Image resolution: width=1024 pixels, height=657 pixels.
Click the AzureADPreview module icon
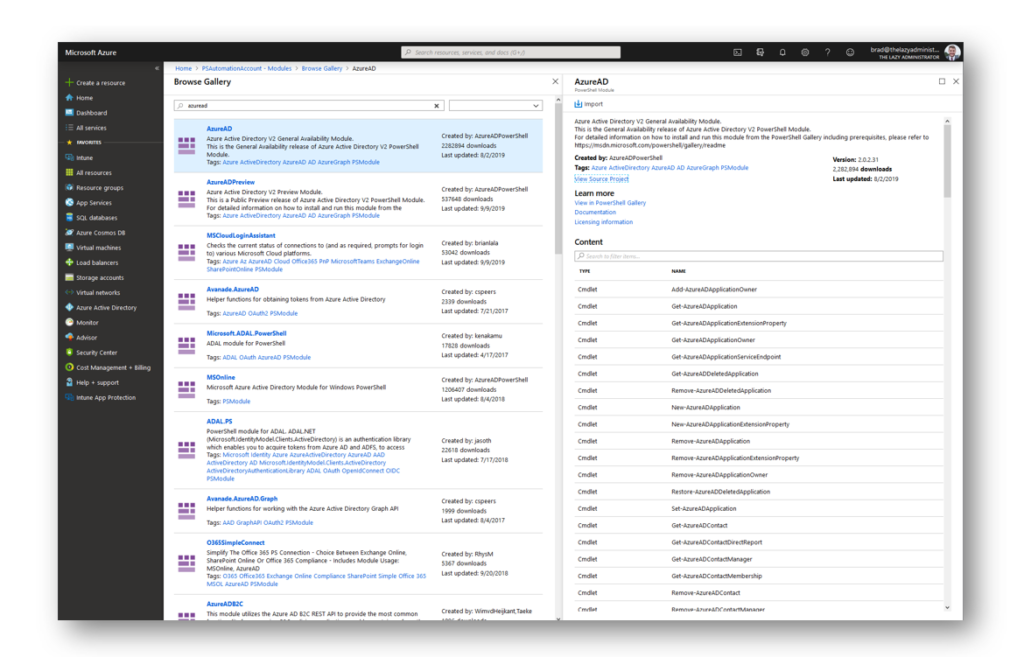point(187,199)
